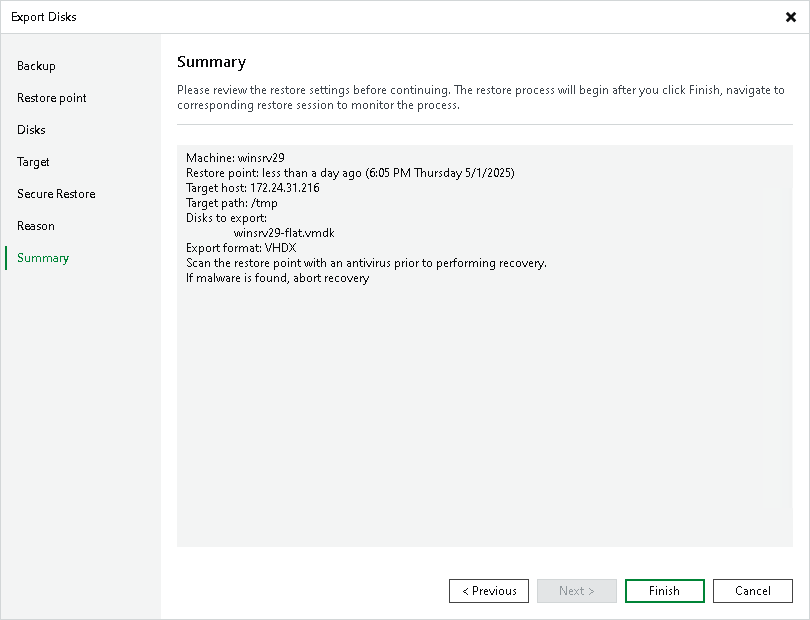Screen dimensions: 810x620
Task: Click the Previous button
Action: click(x=489, y=591)
